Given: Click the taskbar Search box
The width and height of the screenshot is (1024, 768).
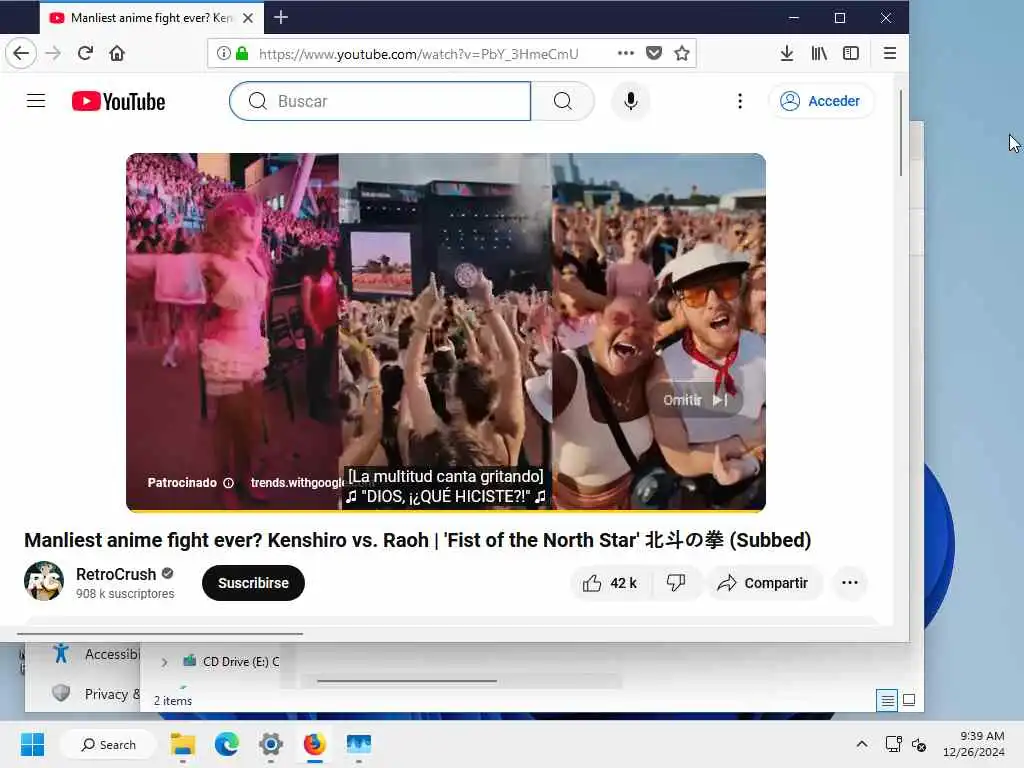Looking at the screenshot, I should pos(108,744).
